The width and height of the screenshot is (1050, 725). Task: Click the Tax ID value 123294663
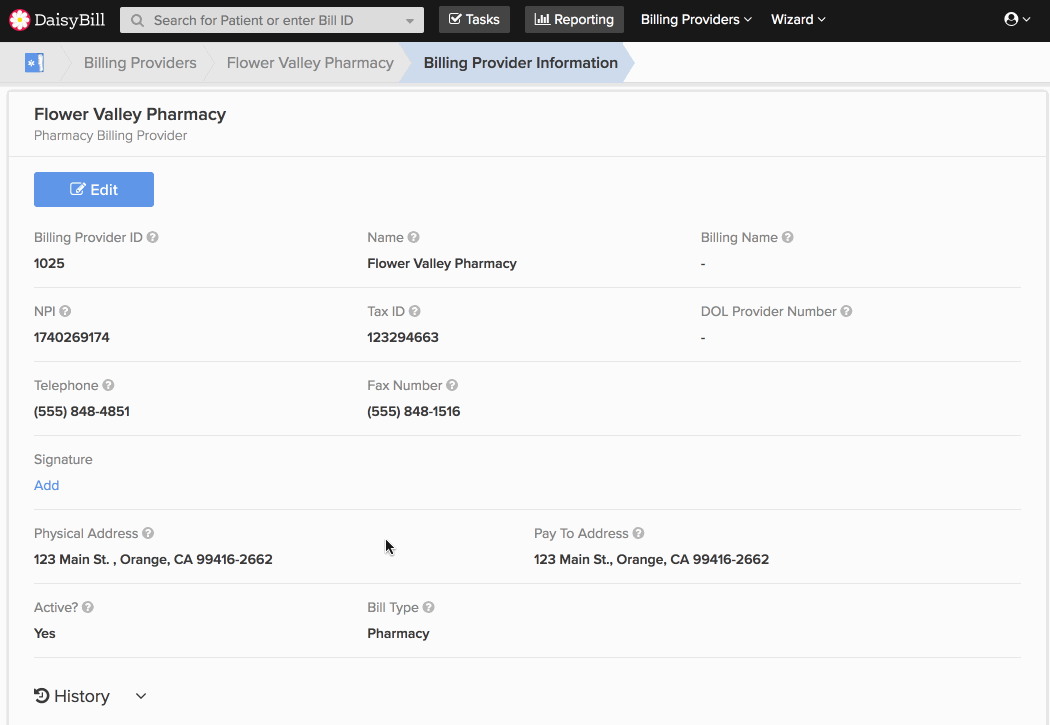(402, 337)
